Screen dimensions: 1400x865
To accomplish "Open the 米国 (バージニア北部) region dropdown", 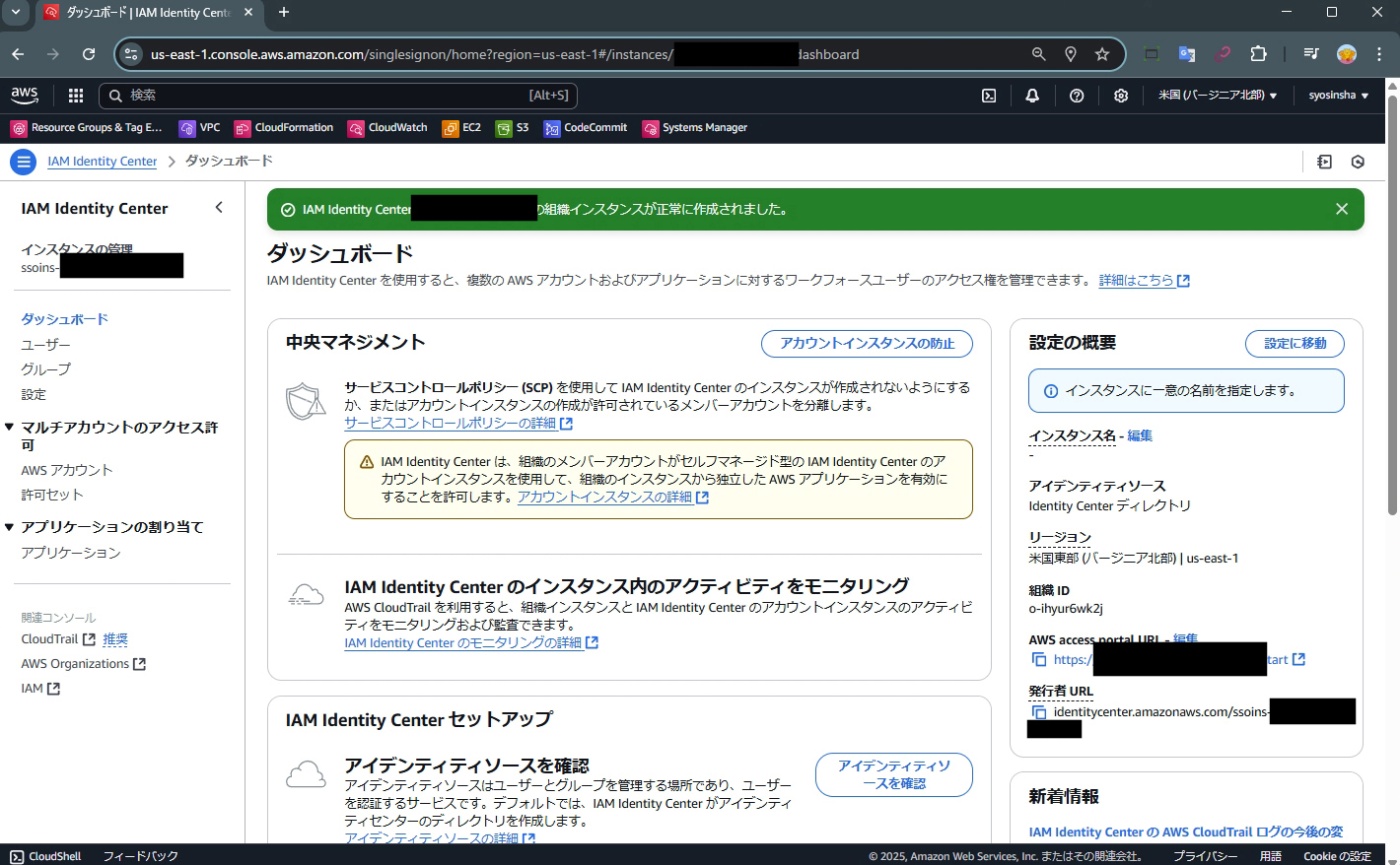I will tap(1218, 96).
